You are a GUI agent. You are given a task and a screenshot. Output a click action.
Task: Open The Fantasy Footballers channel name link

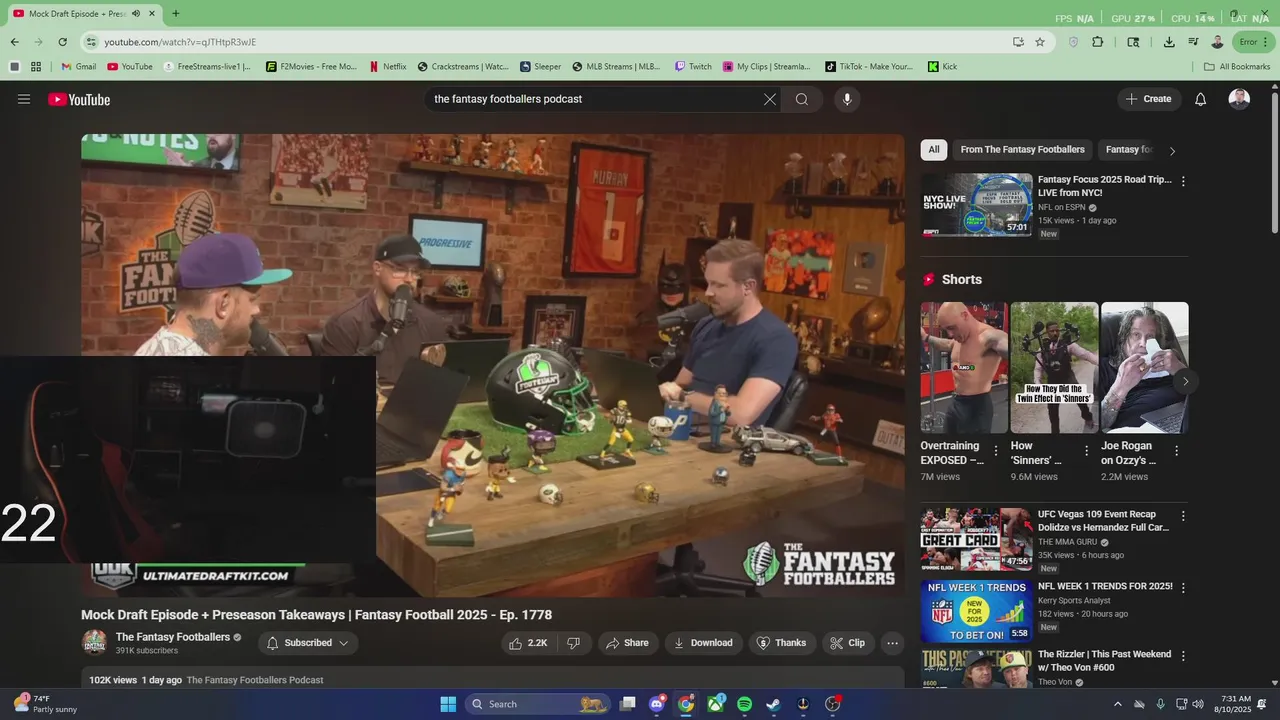[173, 637]
